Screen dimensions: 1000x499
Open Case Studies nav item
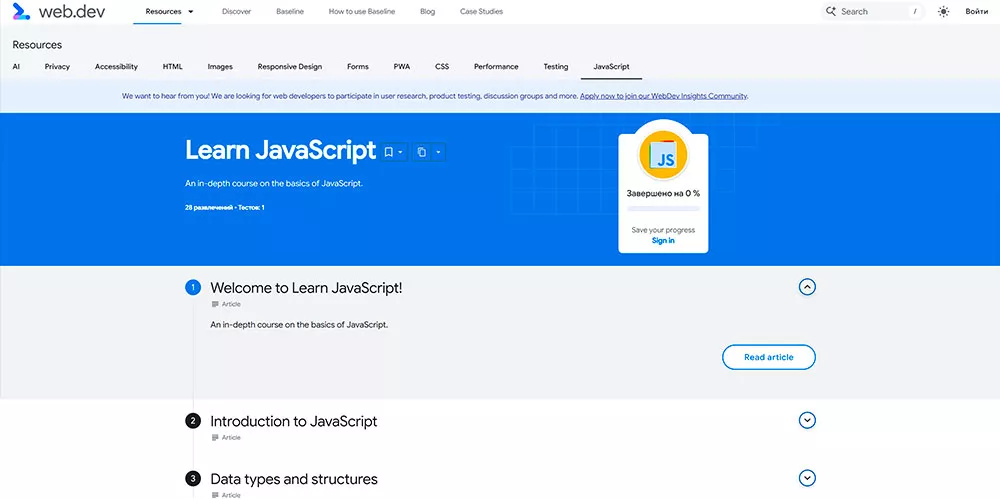[x=482, y=11]
